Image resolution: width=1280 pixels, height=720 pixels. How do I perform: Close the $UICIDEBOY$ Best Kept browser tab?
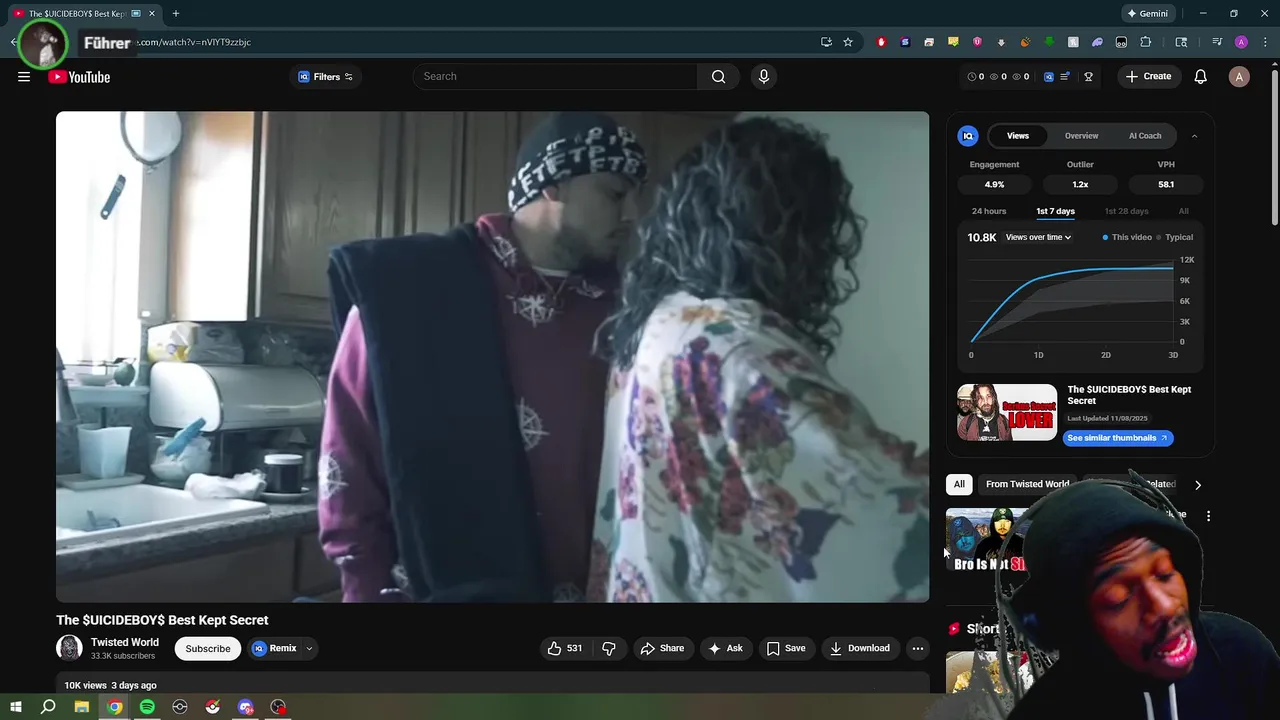[152, 14]
